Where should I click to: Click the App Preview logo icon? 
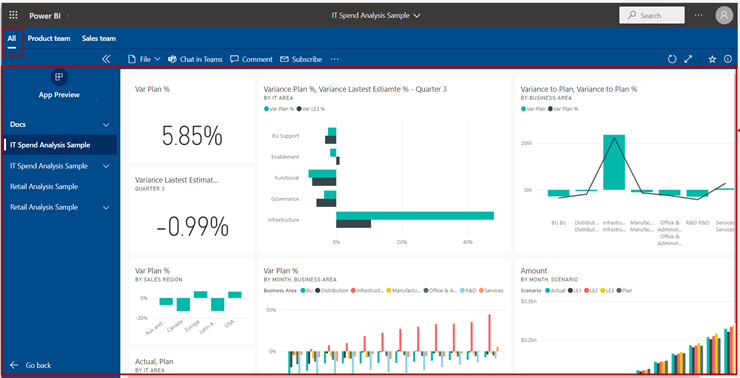[59, 77]
